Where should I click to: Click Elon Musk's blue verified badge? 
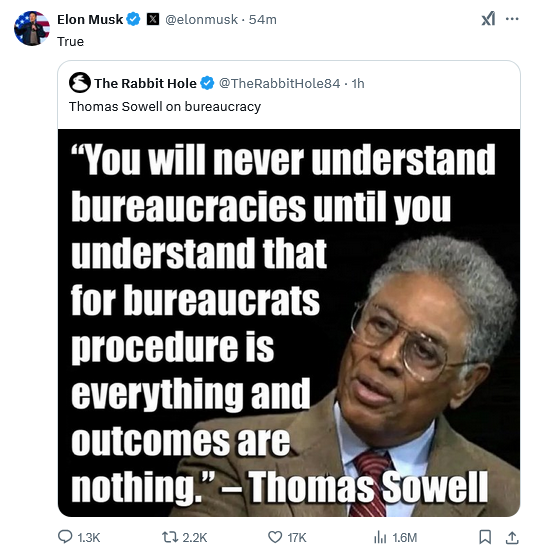click(x=134, y=19)
